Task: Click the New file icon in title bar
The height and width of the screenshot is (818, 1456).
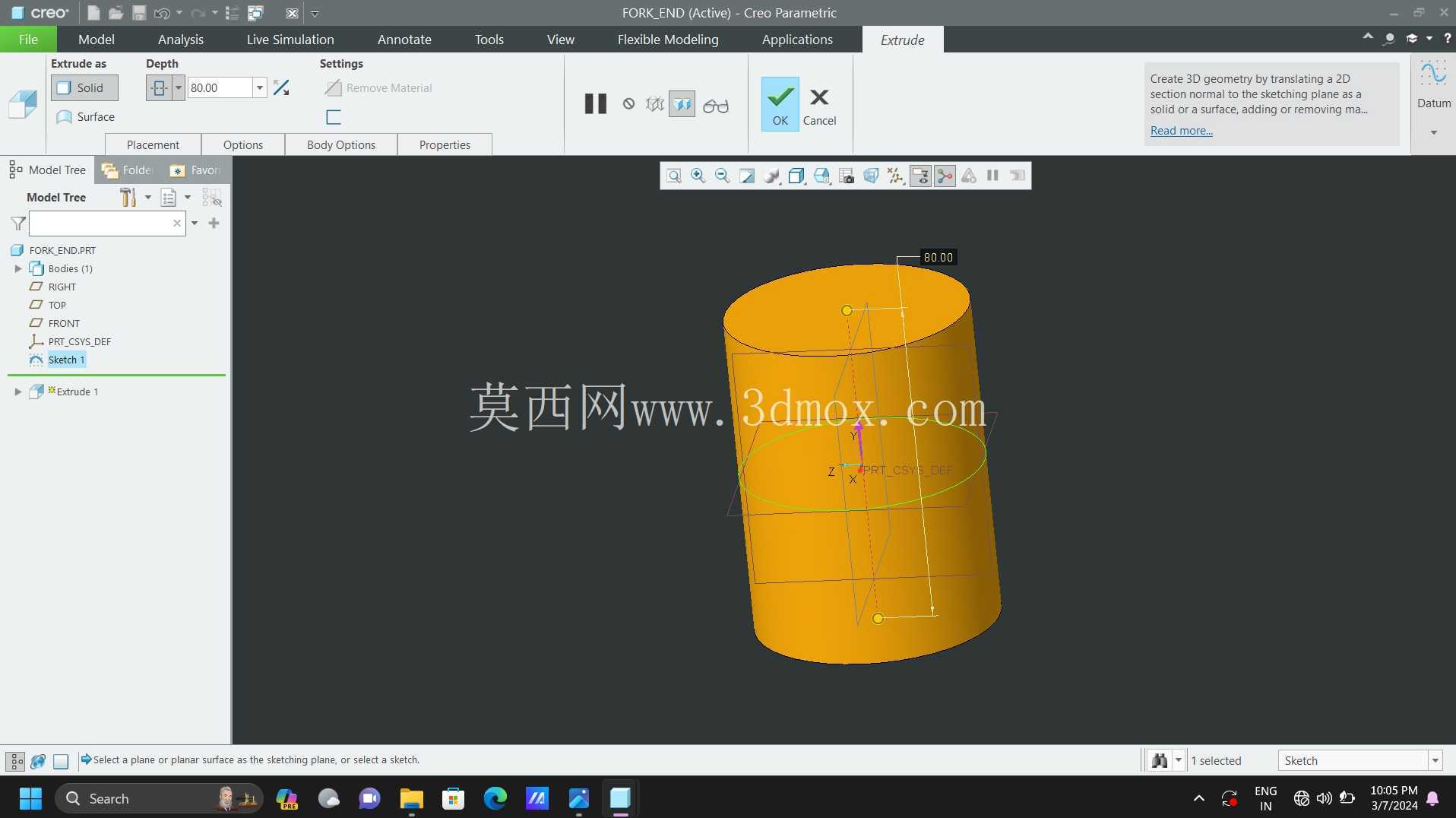Action: (x=93, y=13)
